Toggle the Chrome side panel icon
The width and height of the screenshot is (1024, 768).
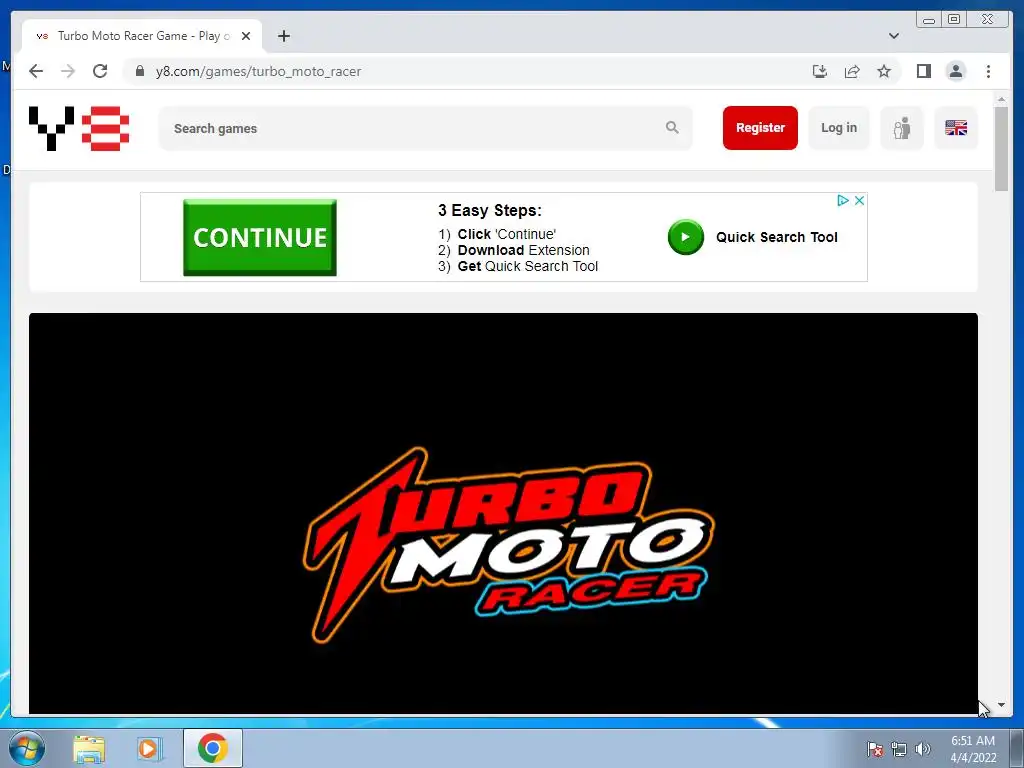pos(923,71)
